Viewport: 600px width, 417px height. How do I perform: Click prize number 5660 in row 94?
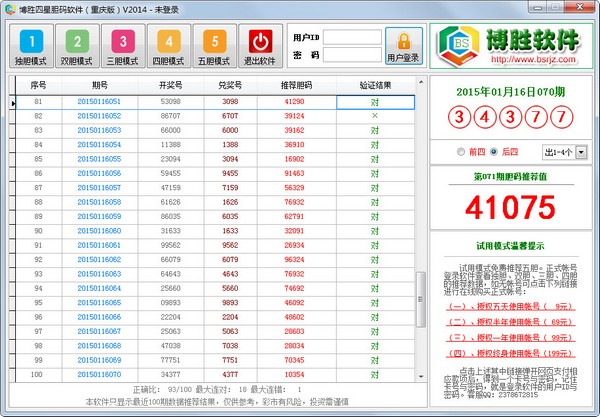[x=230, y=288]
